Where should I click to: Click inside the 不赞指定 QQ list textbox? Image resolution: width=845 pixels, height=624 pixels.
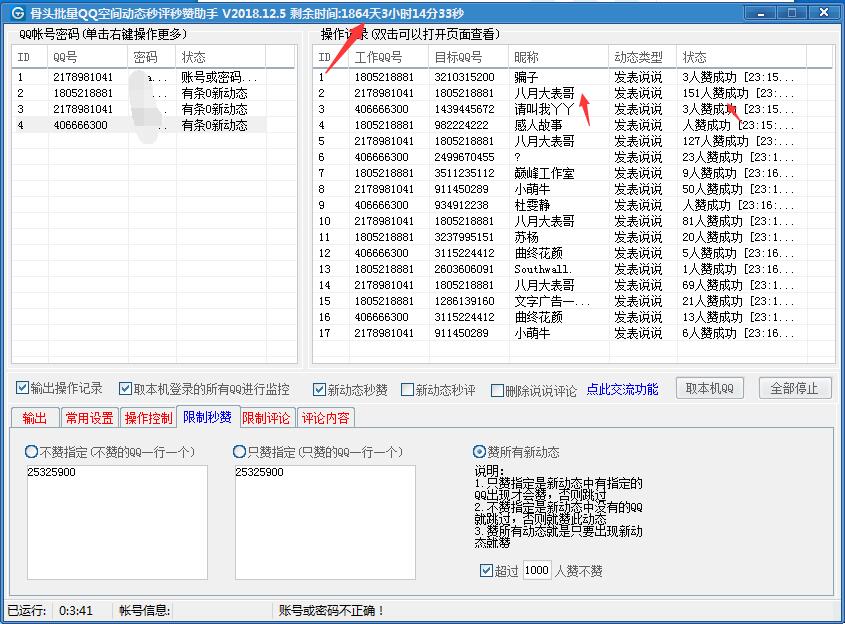click(x=117, y=522)
